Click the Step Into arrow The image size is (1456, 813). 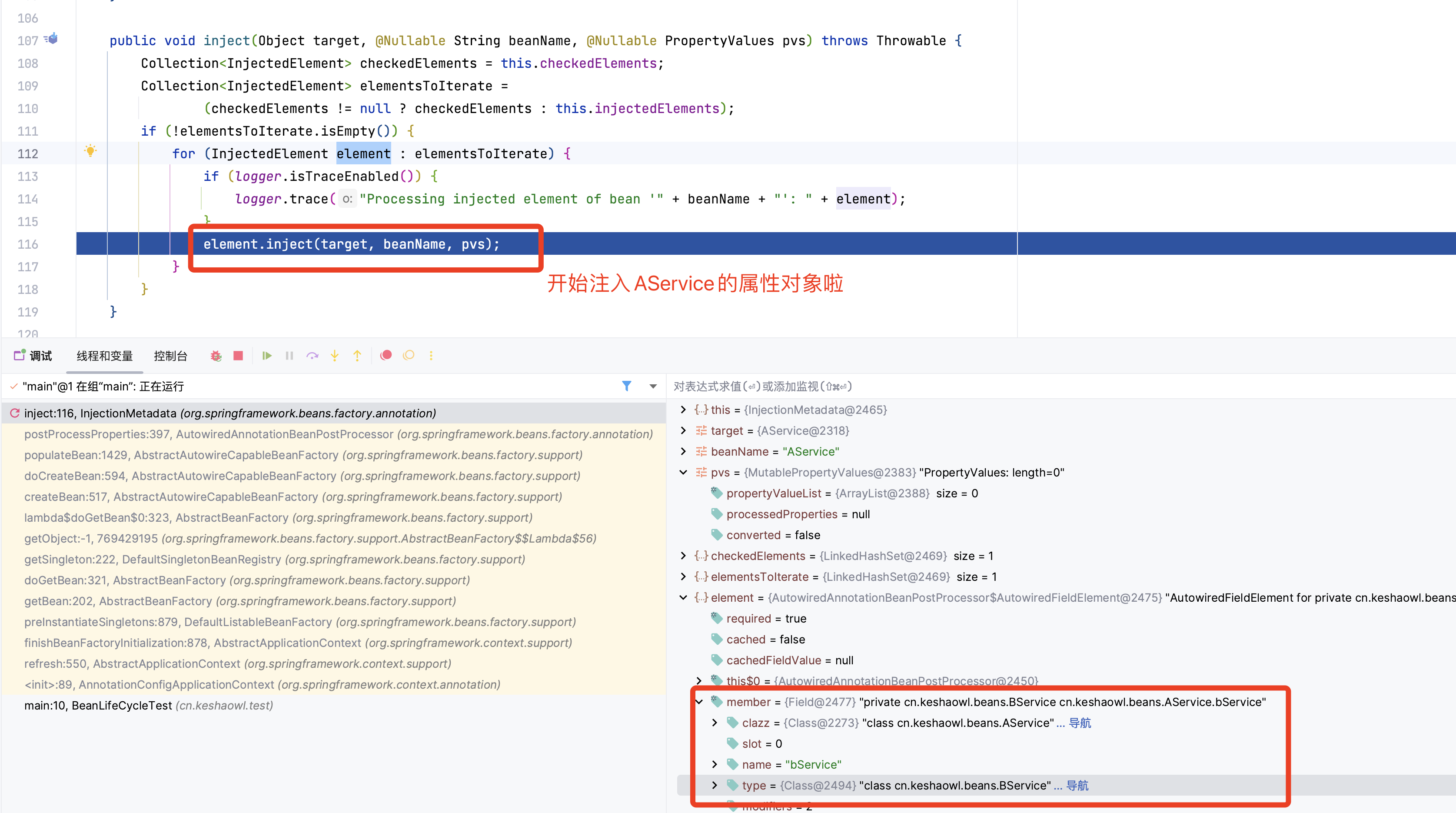click(335, 356)
